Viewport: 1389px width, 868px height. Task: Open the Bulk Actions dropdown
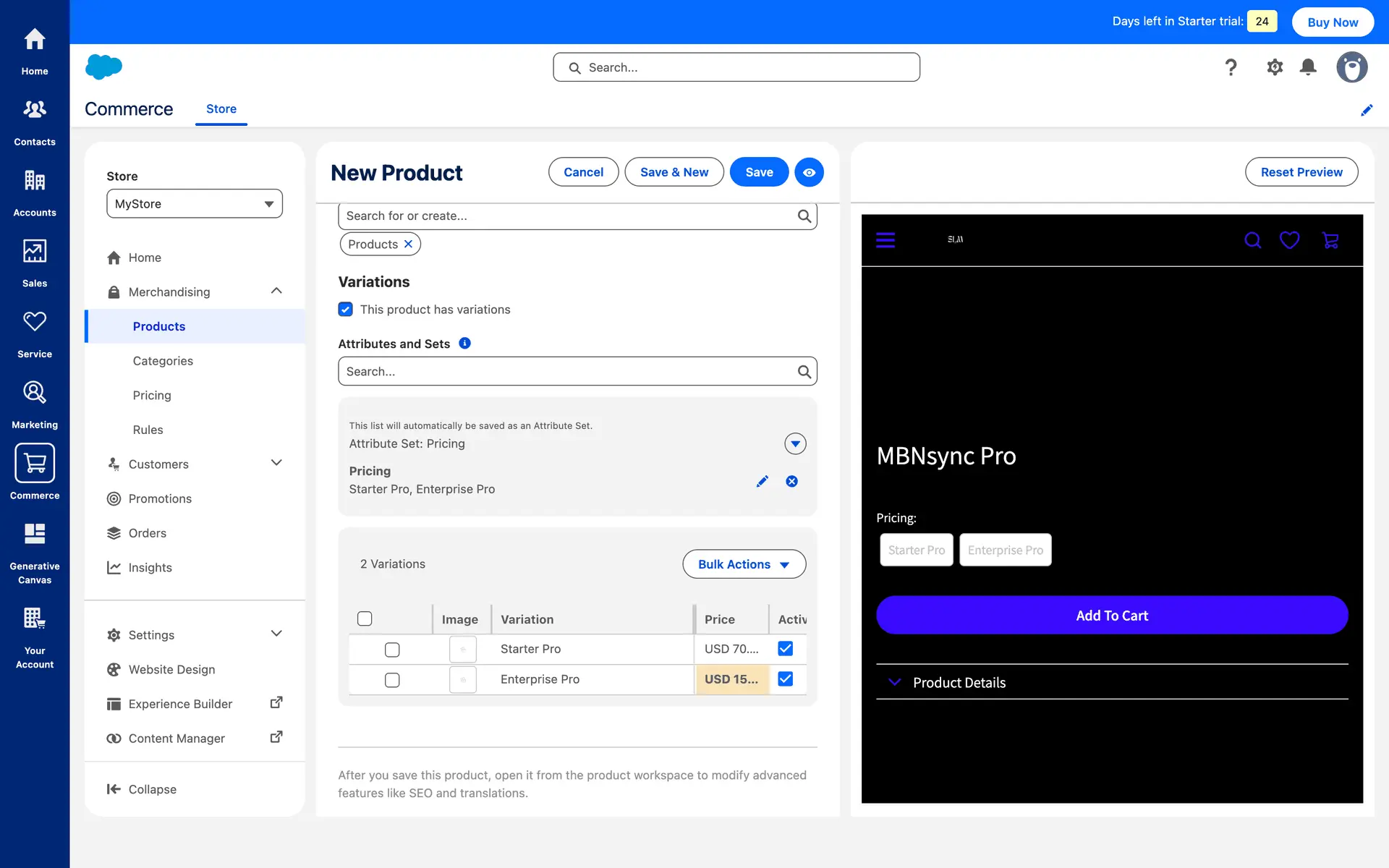(744, 564)
